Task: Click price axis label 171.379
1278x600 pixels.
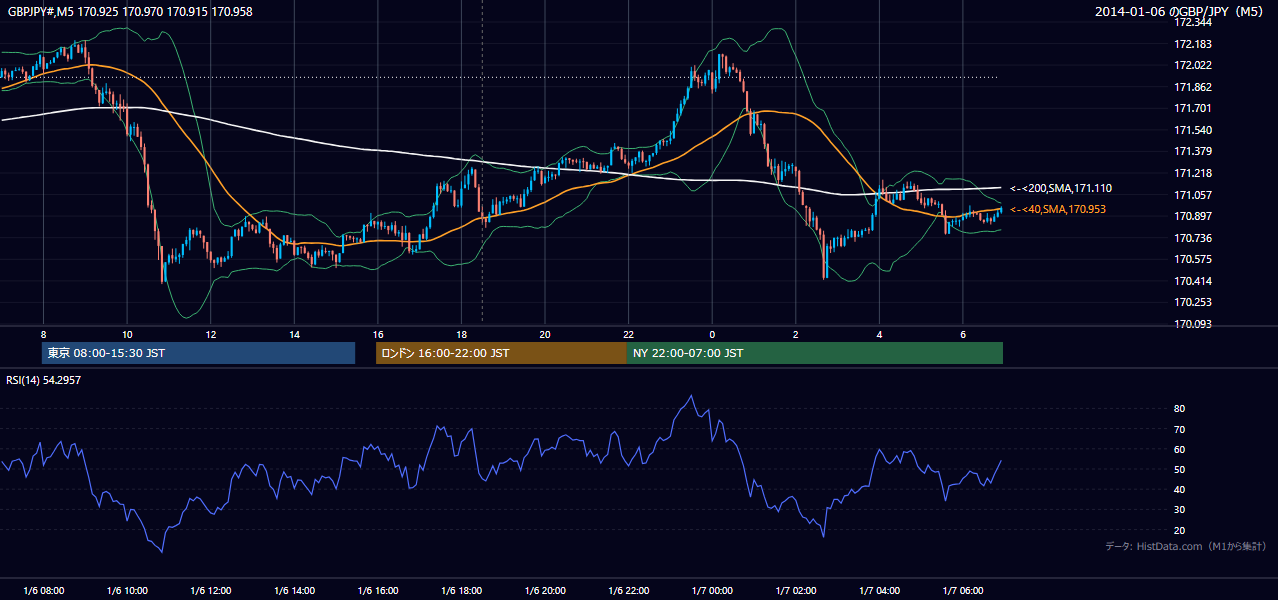Action: point(1193,151)
